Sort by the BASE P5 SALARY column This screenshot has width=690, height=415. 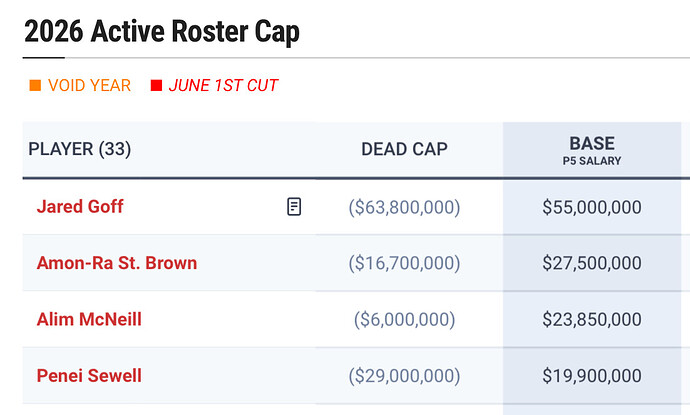592,149
